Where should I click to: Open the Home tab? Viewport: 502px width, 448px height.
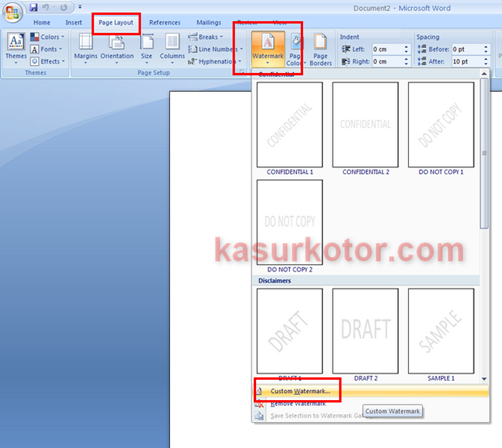[x=42, y=22]
